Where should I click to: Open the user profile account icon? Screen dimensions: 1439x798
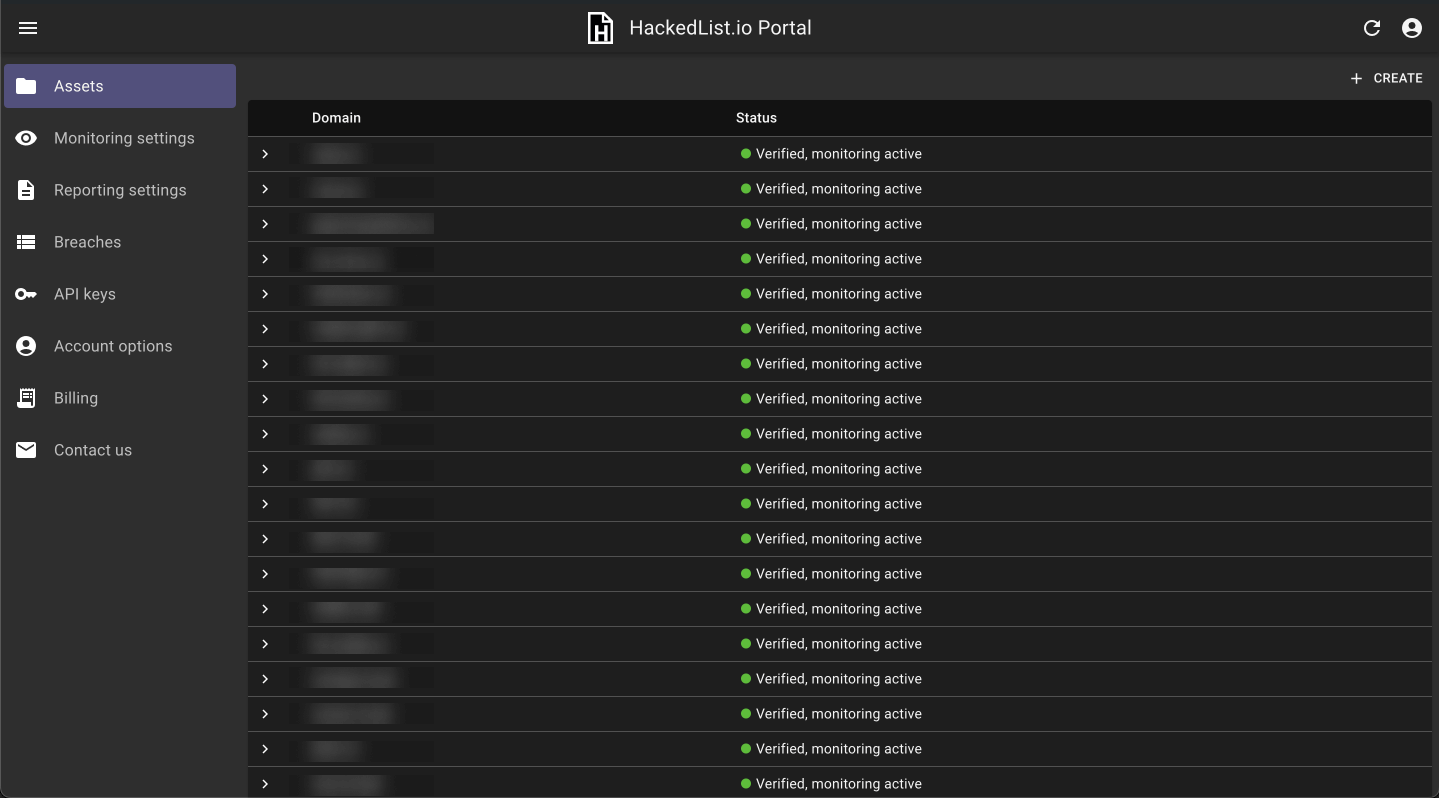click(1412, 28)
